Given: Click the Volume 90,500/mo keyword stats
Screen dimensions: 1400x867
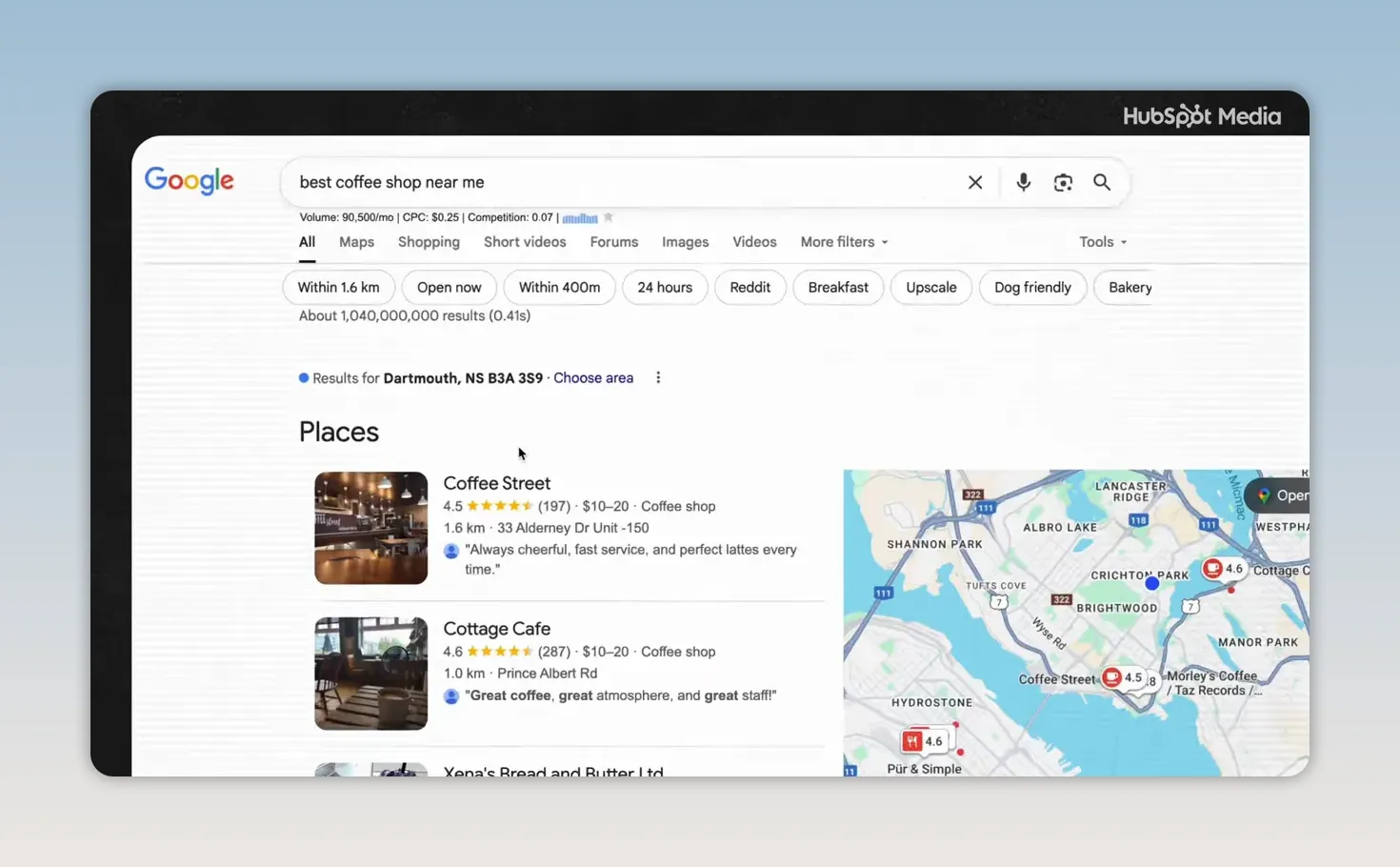Looking at the screenshot, I should tap(426, 217).
